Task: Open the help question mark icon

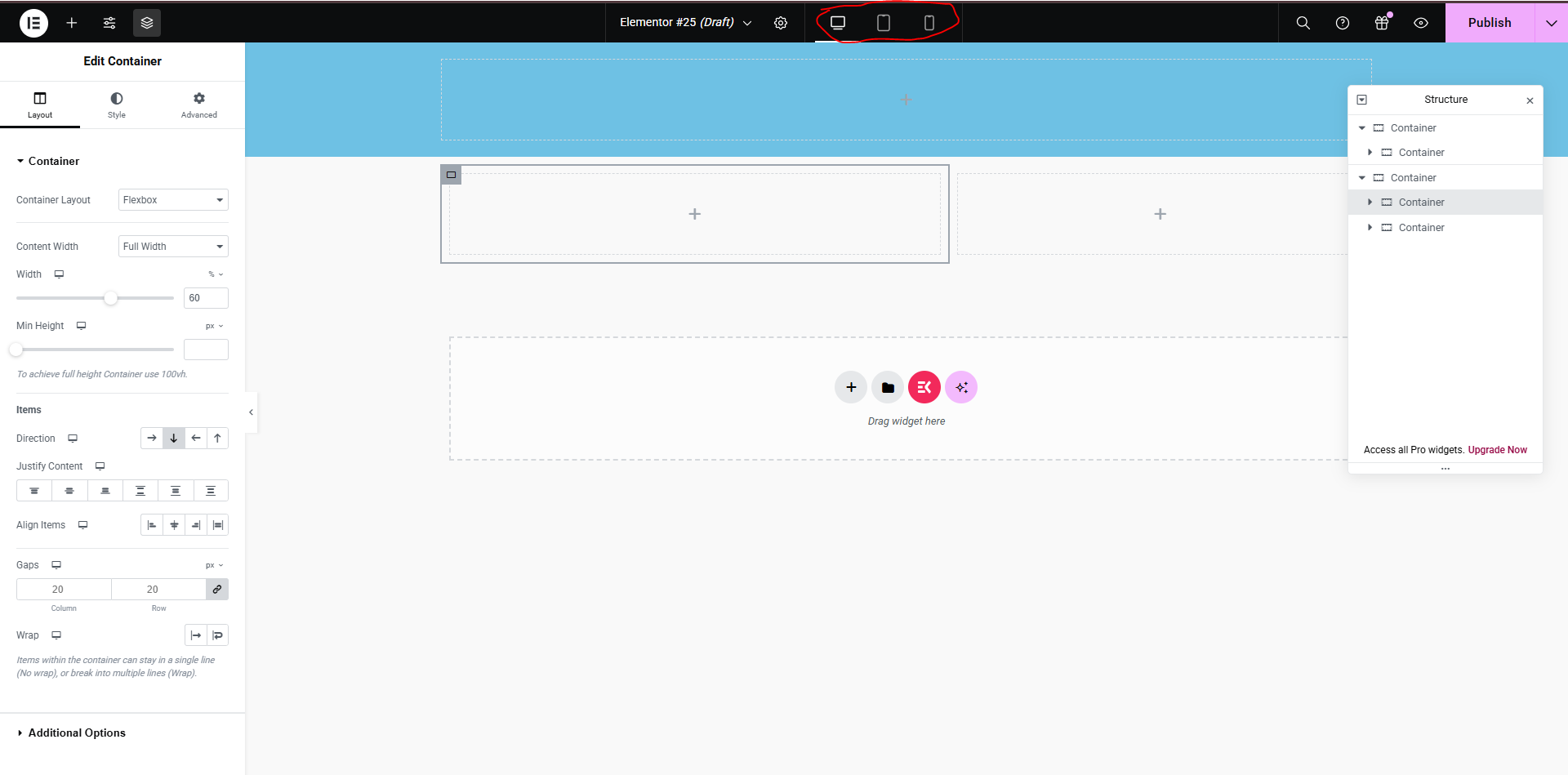Action: (1343, 23)
